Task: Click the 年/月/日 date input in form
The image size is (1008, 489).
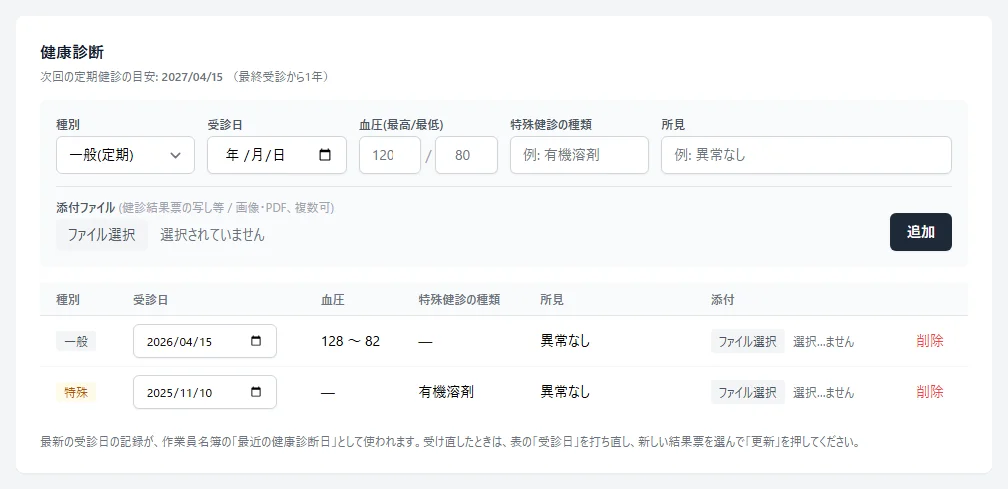Action: (276, 155)
